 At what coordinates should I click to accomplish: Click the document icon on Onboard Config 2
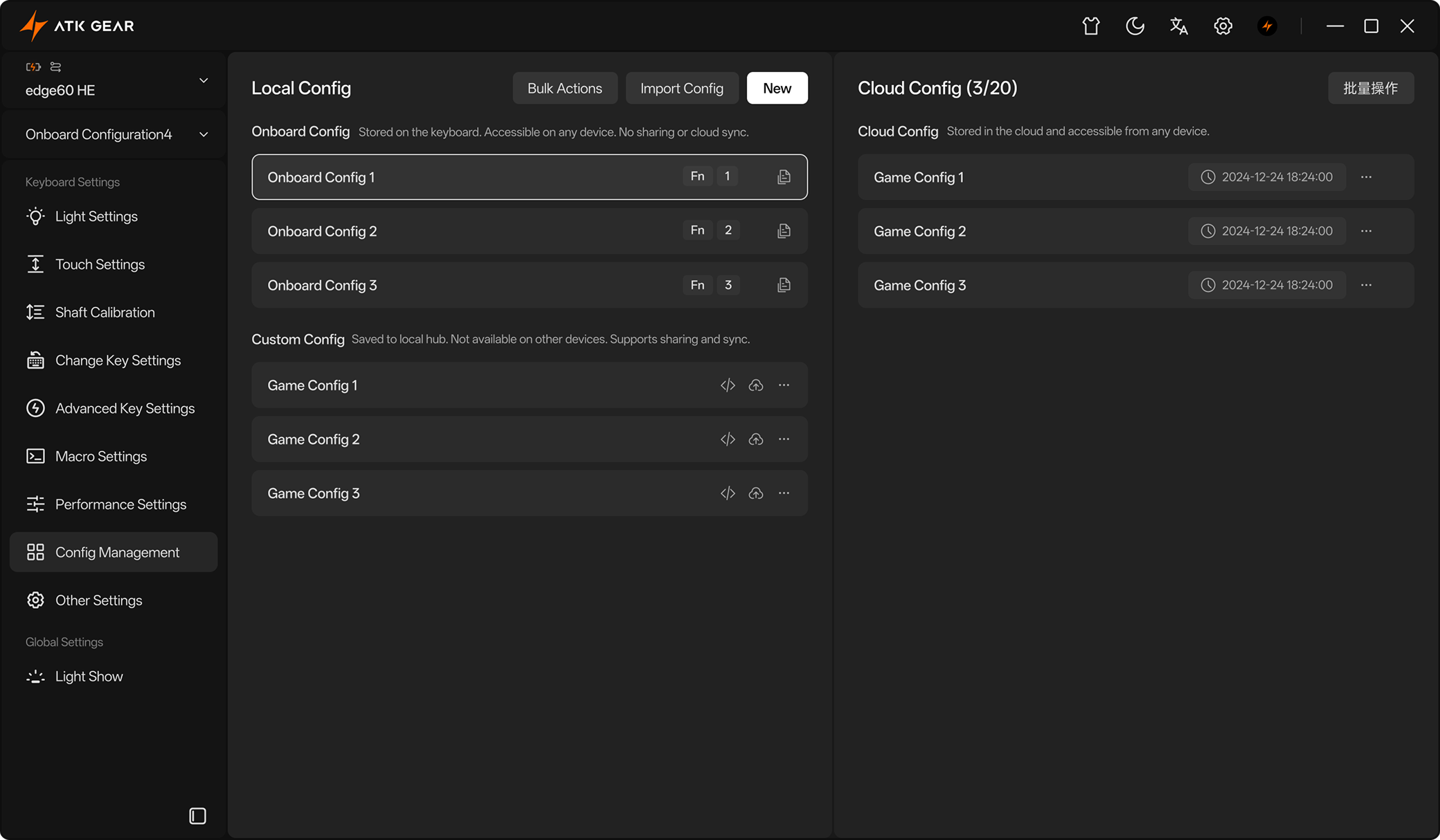[x=784, y=231]
